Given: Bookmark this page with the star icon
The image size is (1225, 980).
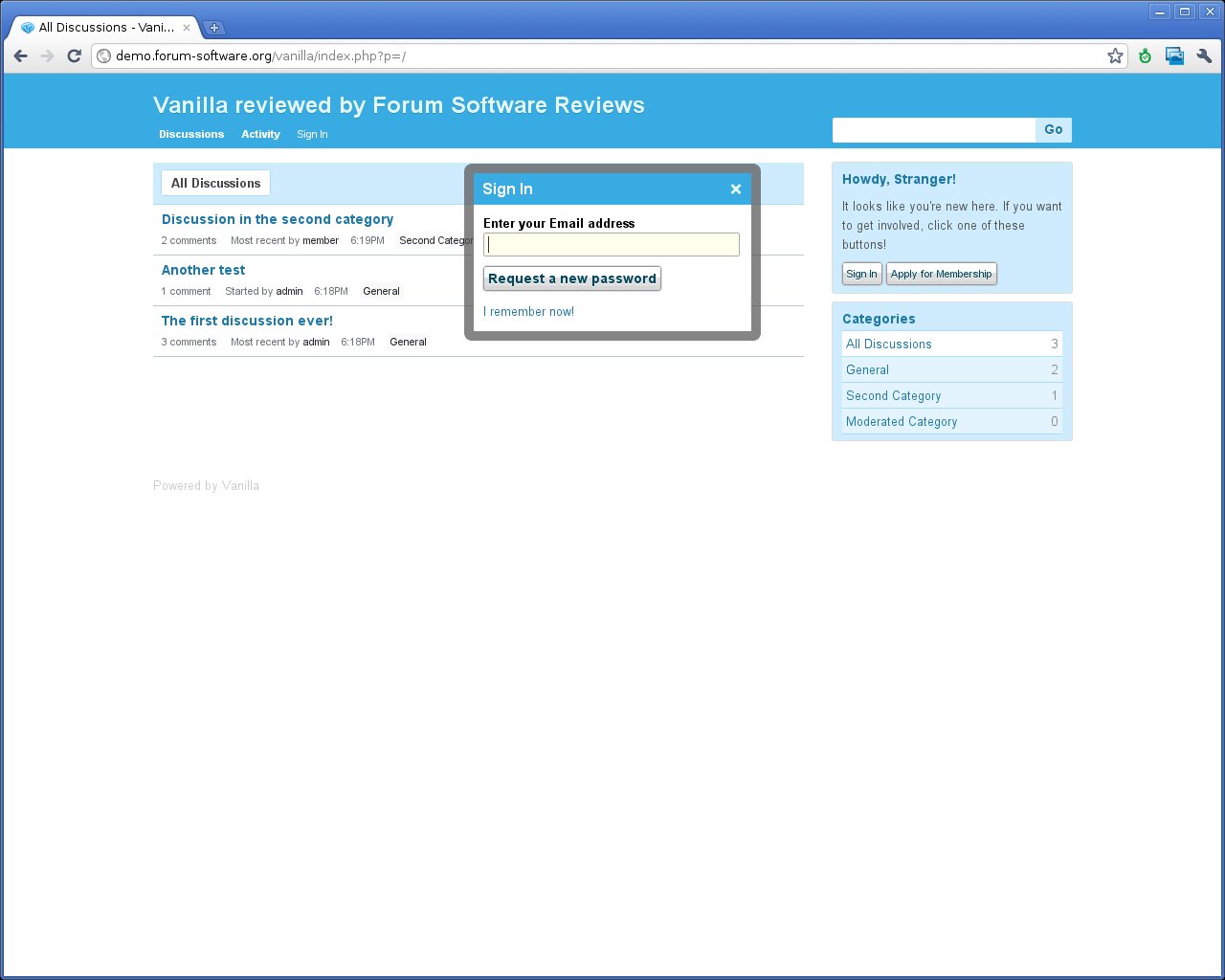Looking at the screenshot, I should pos(1115,56).
